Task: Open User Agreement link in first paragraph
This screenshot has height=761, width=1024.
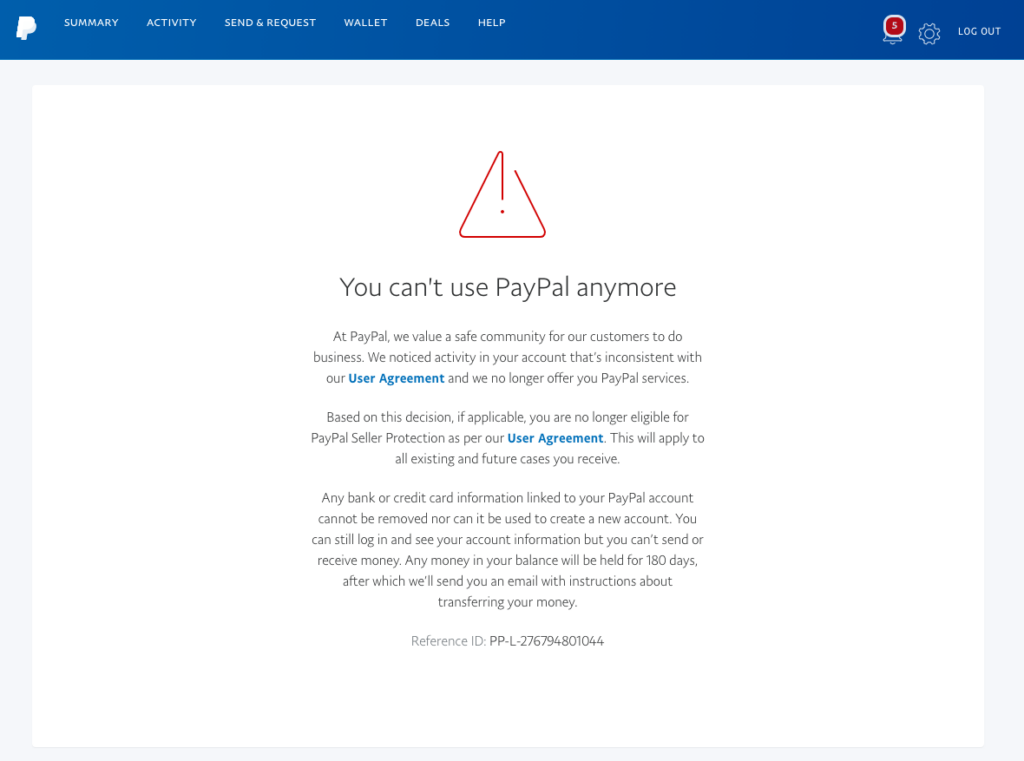Action: pos(396,378)
